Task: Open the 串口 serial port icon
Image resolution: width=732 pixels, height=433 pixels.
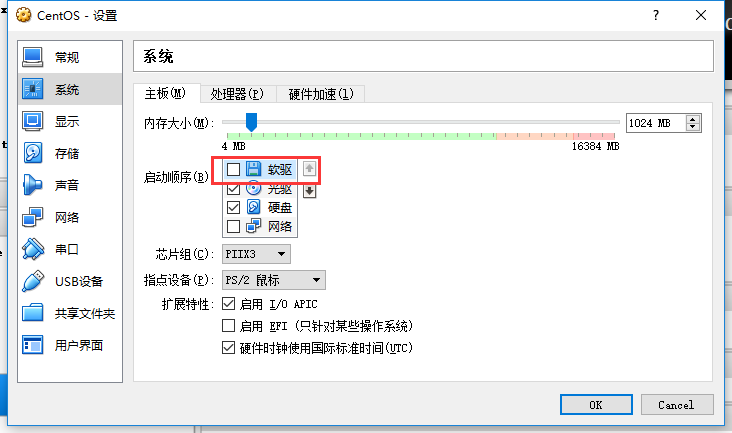Action: [x=32, y=249]
